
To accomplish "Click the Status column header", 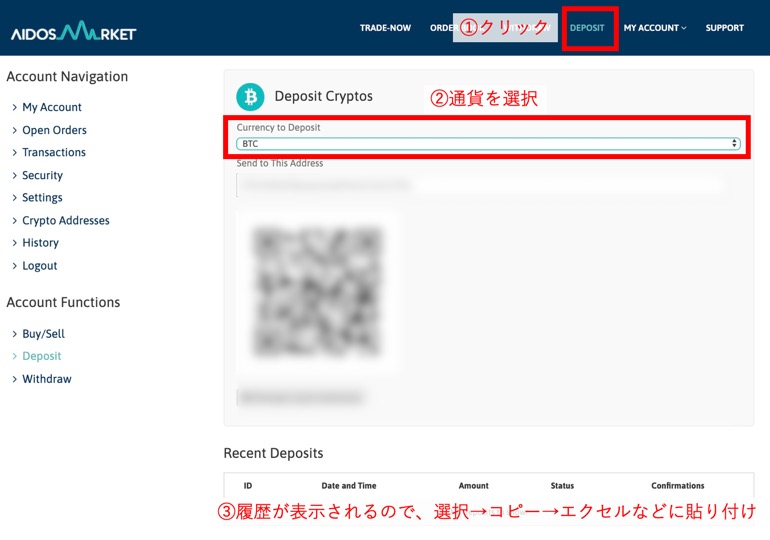I will pos(562,486).
